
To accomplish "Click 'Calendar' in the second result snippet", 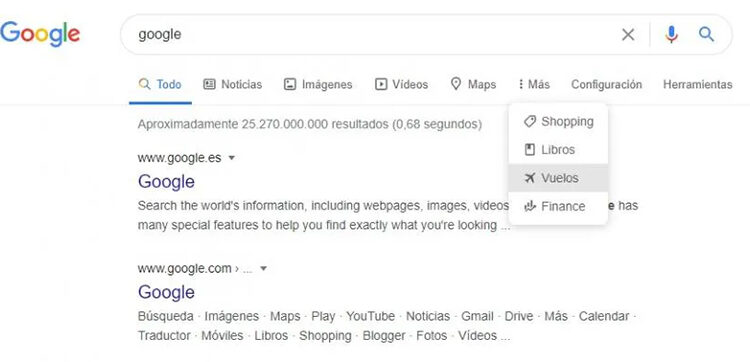I will [604, 316].
